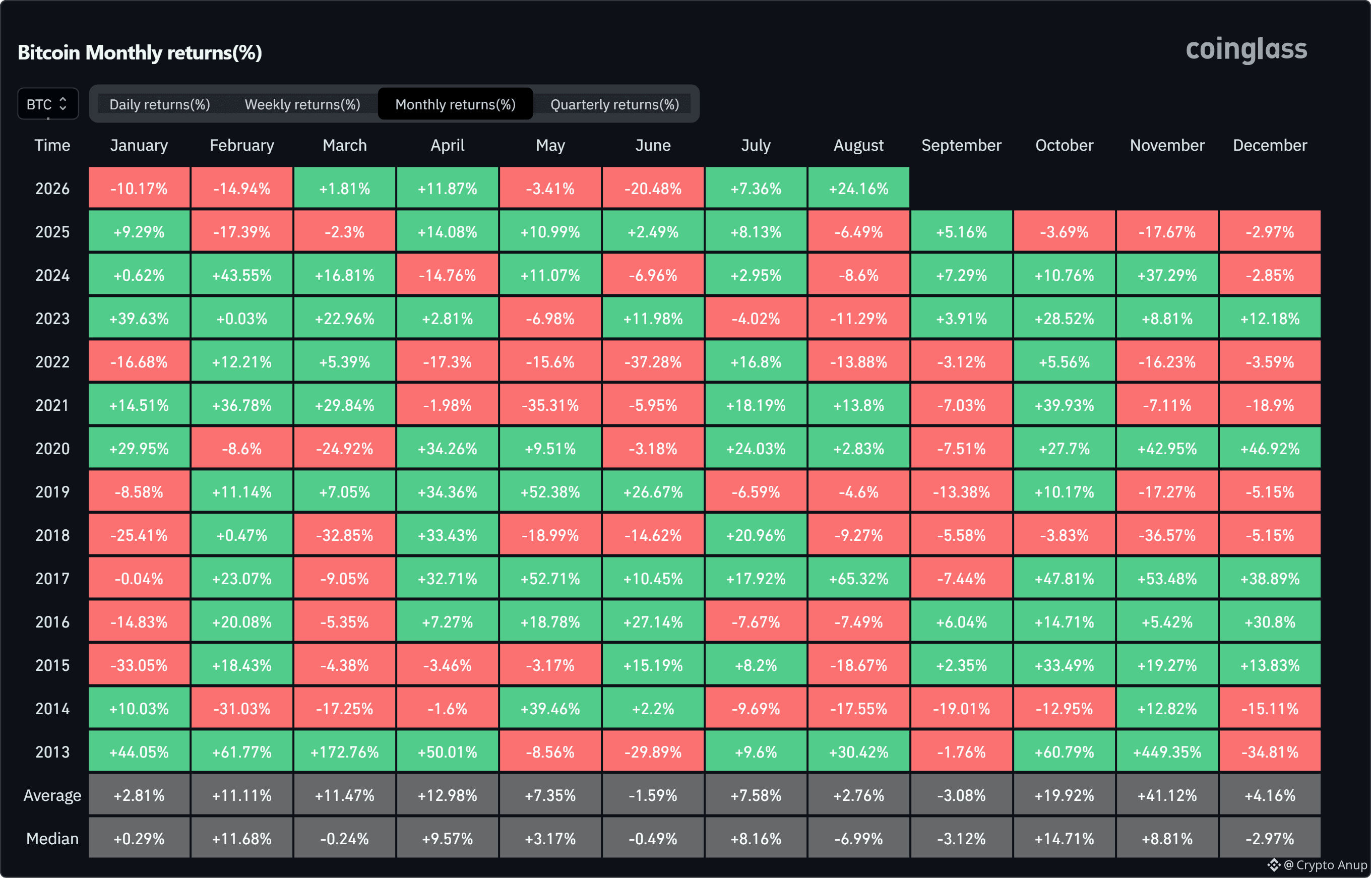
Task: Click the 2018 November cell -36.57%
Action: tap(1167, 534)
